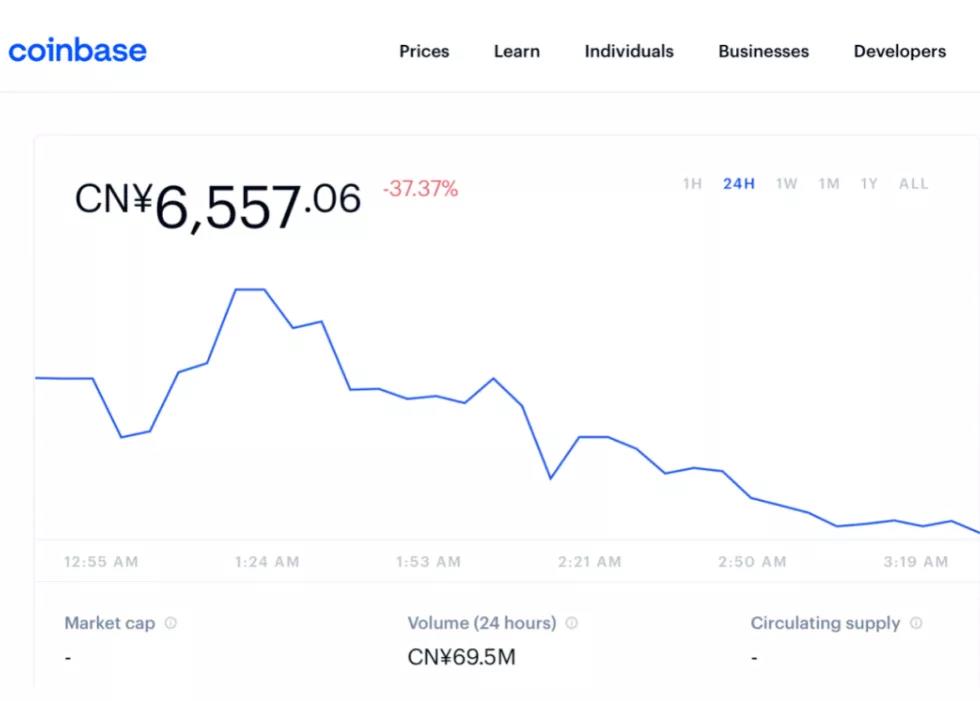
Task: Show the ALL-time price chart
Action: 913,184
